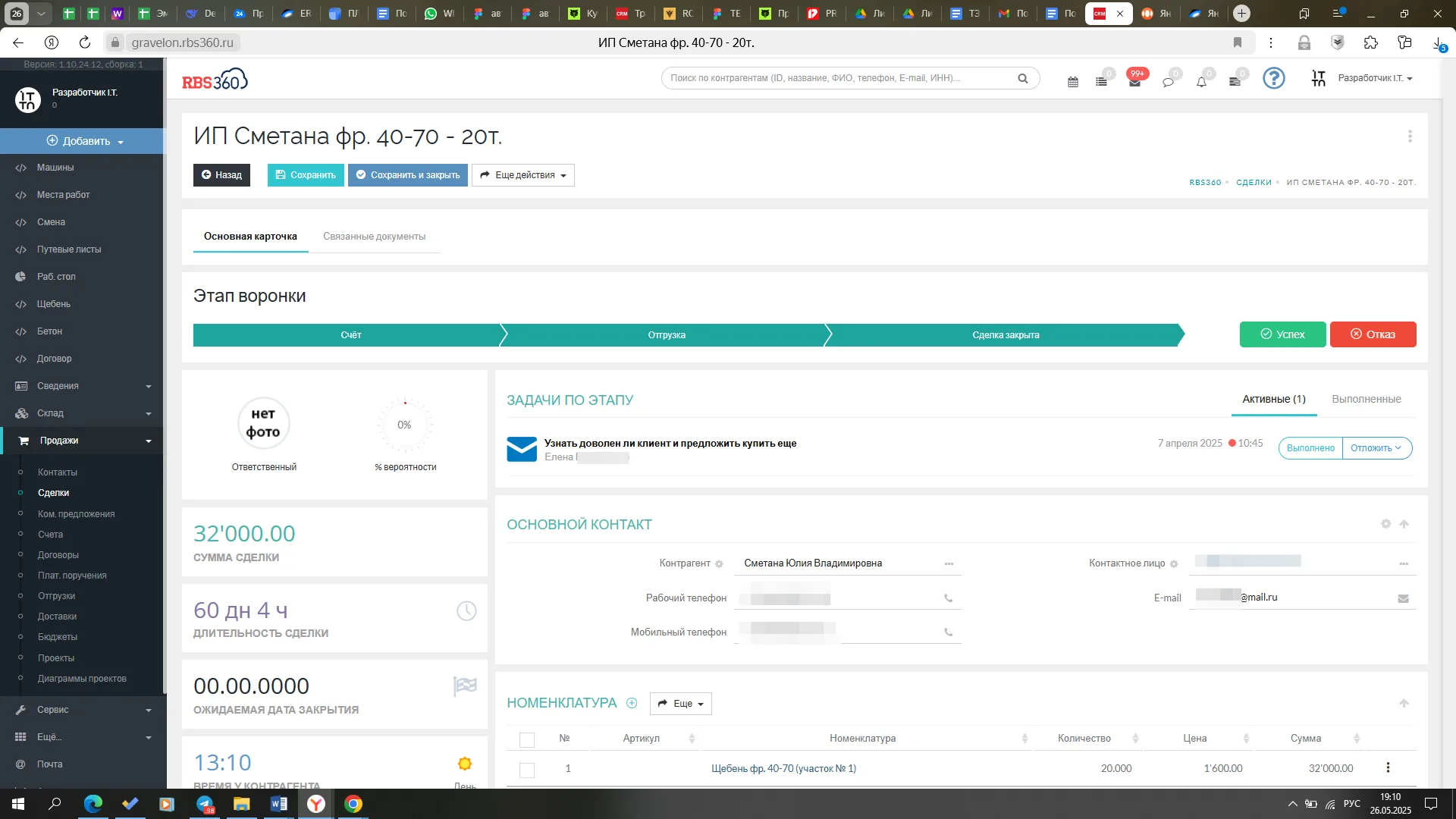This screenshot has height=819, width=1456.
Task: Click the flag icon on expected closing date
Action: point(465,686)
